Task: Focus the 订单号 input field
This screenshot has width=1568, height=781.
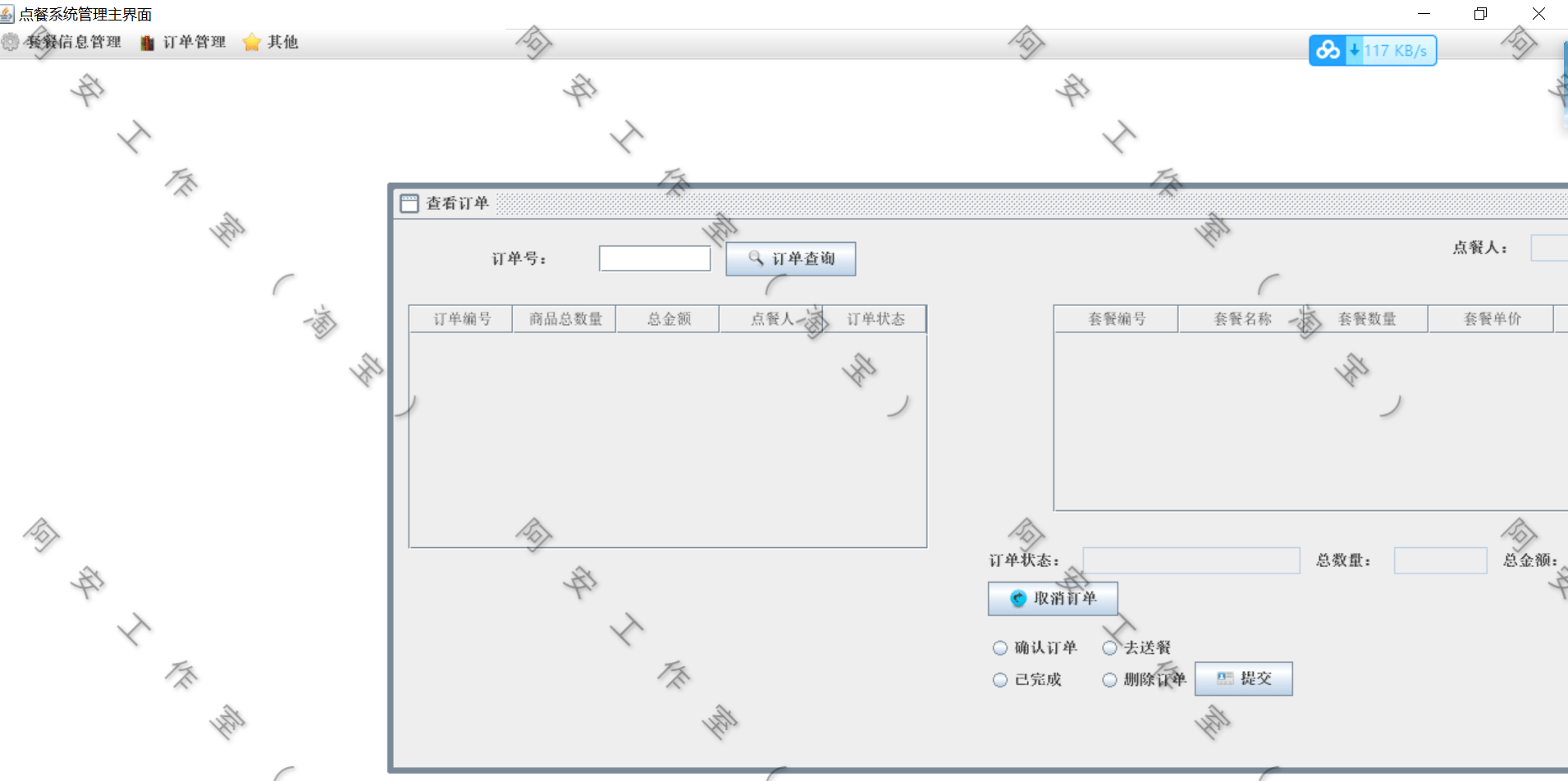Action: (x=655, y=258)
